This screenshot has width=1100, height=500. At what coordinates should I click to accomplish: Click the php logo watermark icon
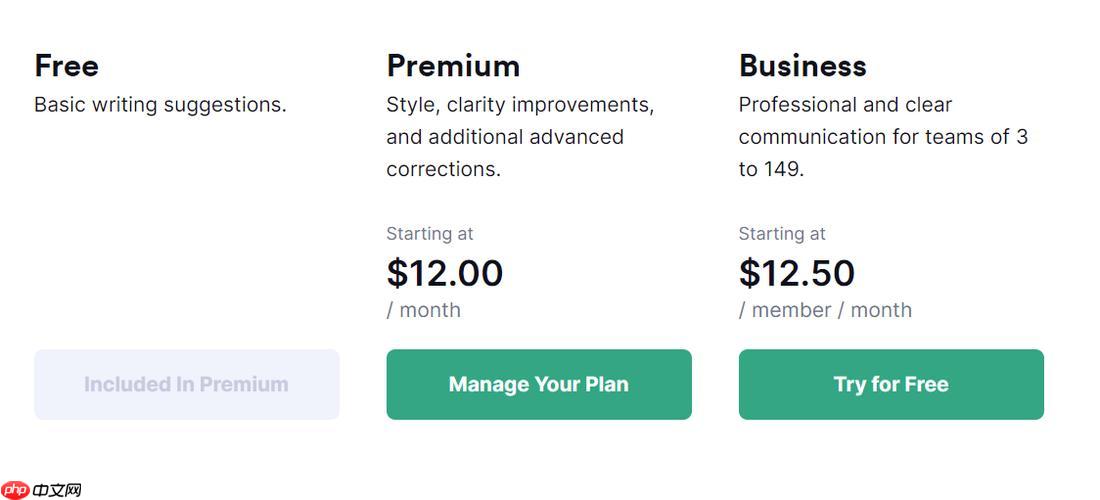pos(15,490)
